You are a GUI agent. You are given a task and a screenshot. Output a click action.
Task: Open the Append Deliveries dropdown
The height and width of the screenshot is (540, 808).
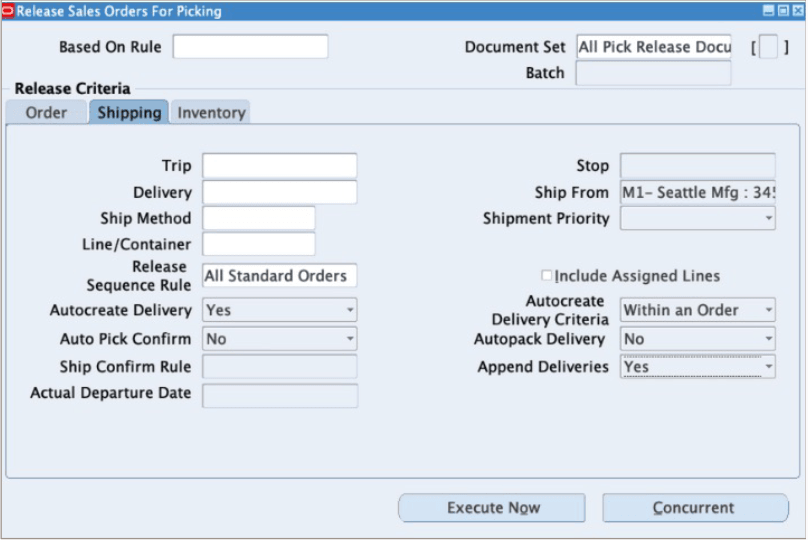pos(698,367)
